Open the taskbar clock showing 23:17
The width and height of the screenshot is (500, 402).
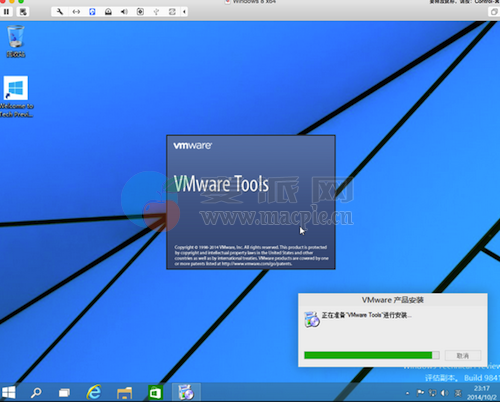(x=482, y=393)
